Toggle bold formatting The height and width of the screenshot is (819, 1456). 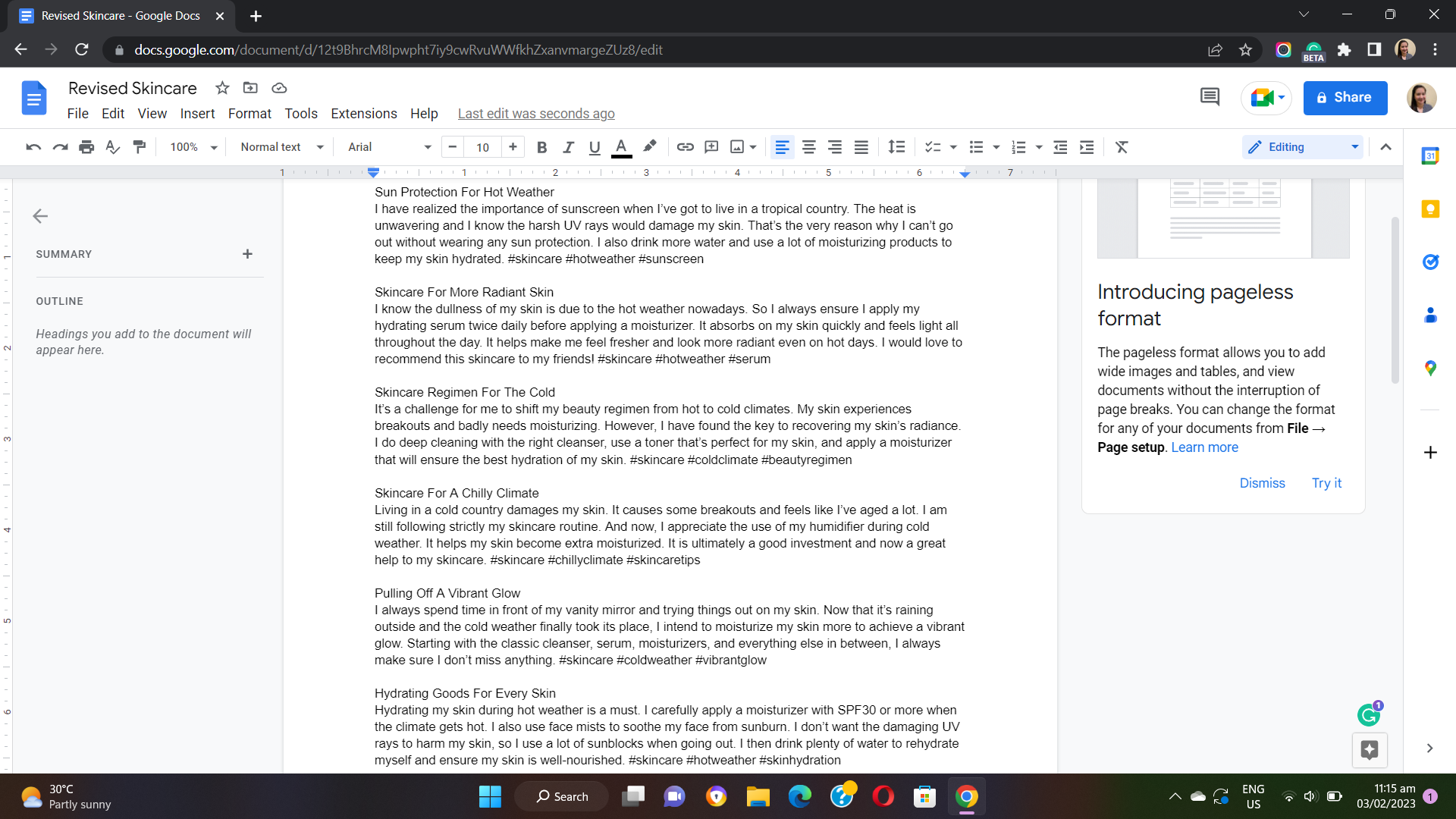click(x=541, y=147)
